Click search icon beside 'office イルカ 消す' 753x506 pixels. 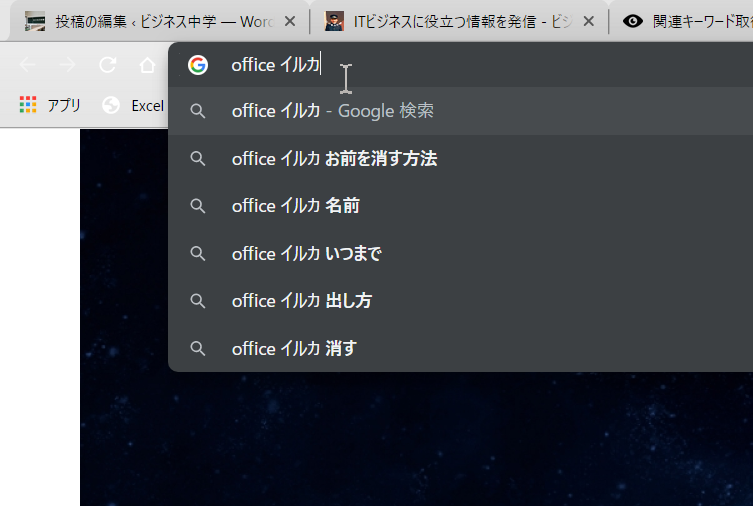point(198,349)
